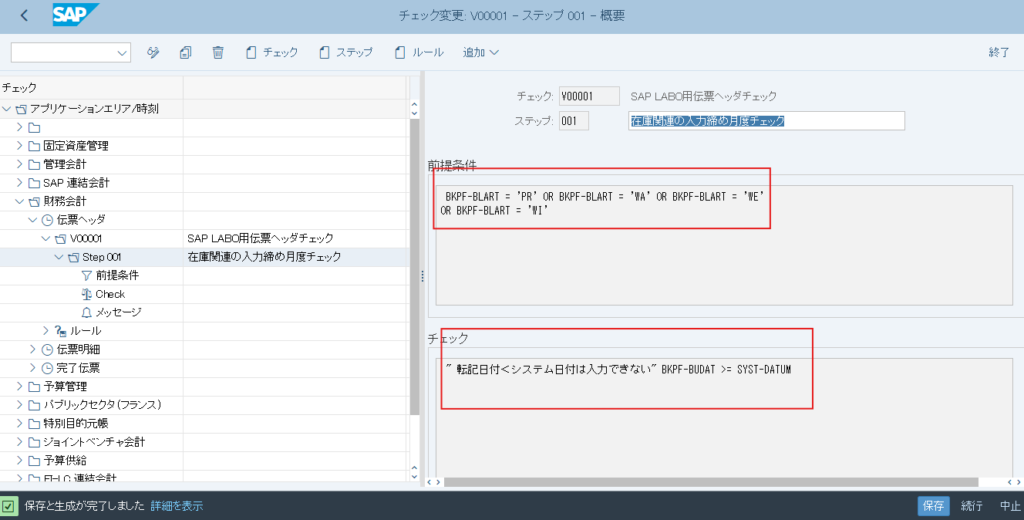Click the 固定資産管理 folder icon
The image size is (1024, 520).
34,146
